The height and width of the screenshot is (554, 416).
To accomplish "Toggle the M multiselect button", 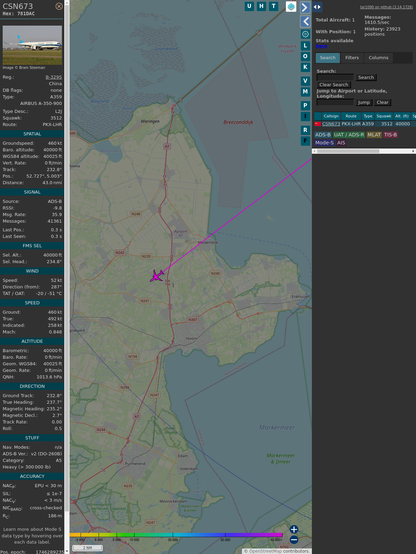I will (x=305, y=92).
